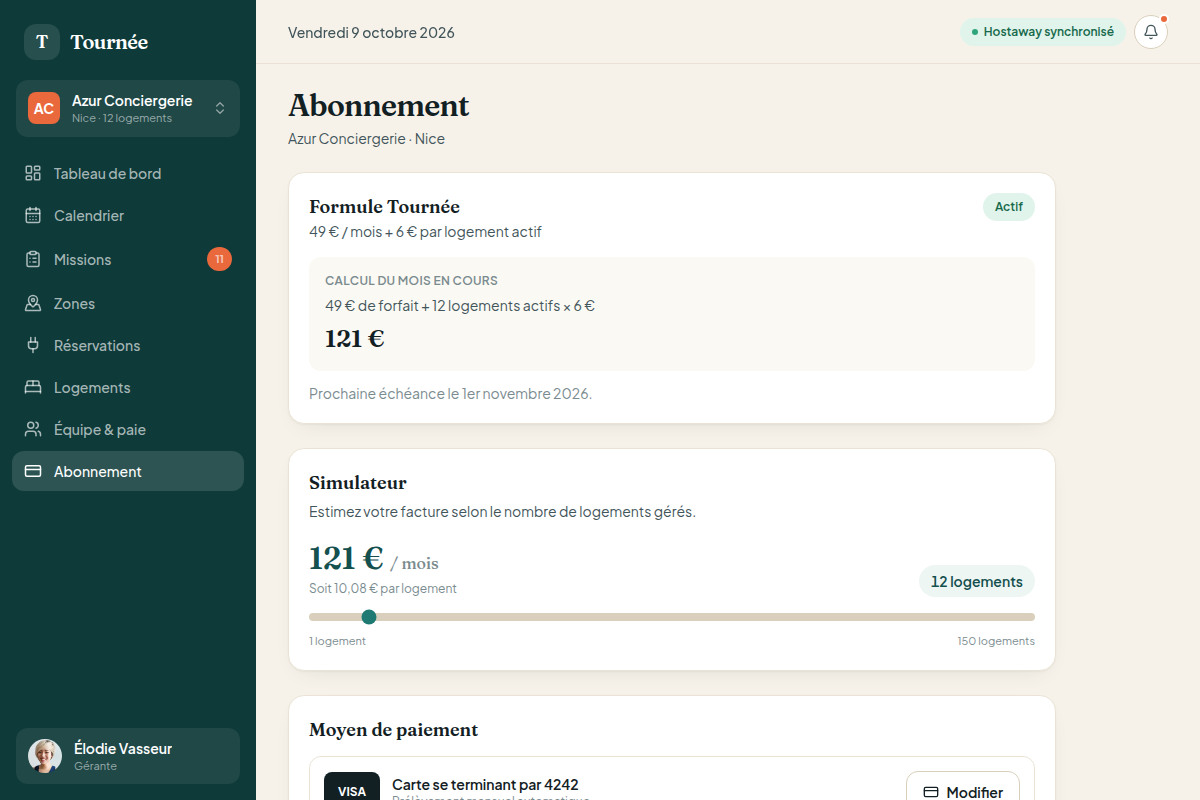Click the Zones map pin icon
The image size is (1200, 800).
pyautogui.click(x=33, y=303)
